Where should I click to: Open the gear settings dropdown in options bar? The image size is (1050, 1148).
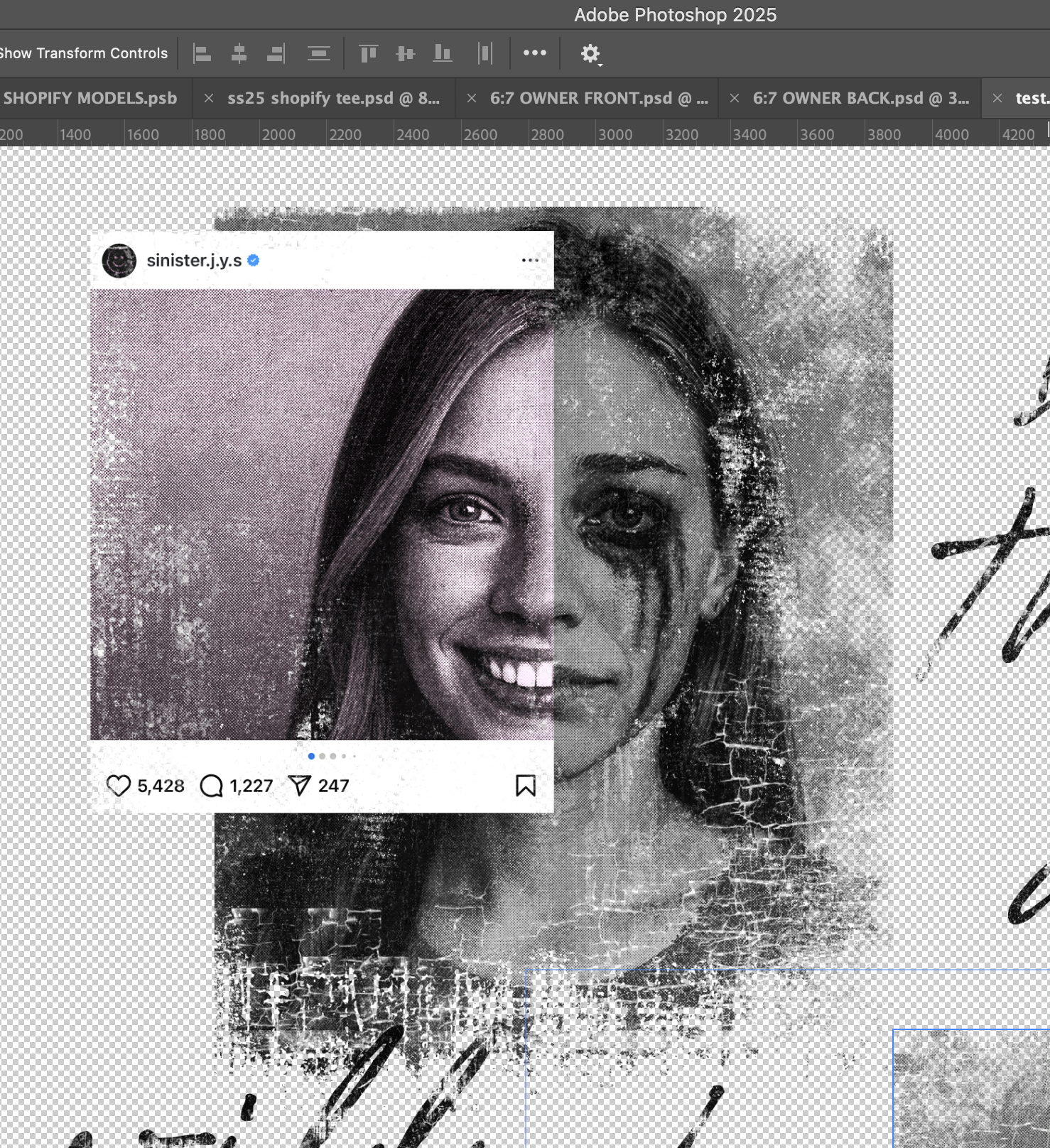point(590,53)
